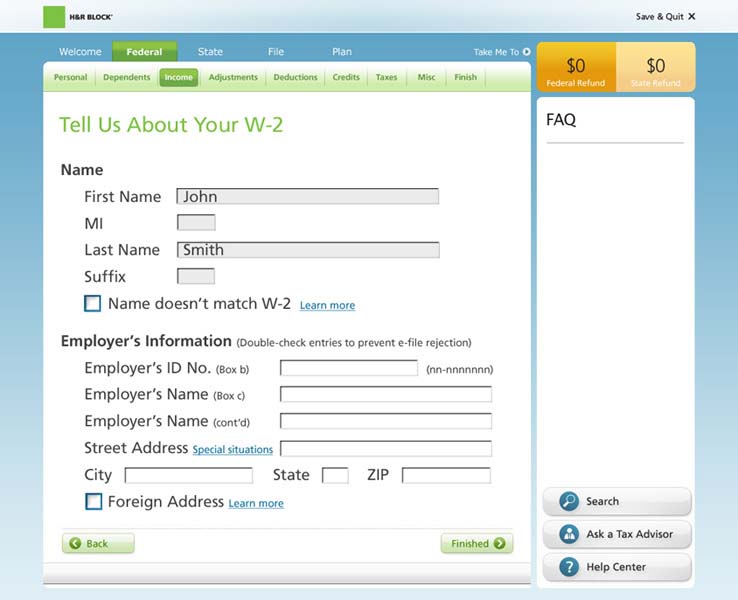Viewport: 738px width, 600px height.
Task: Go to the Plan tab
Action: (x=342, y=52)
